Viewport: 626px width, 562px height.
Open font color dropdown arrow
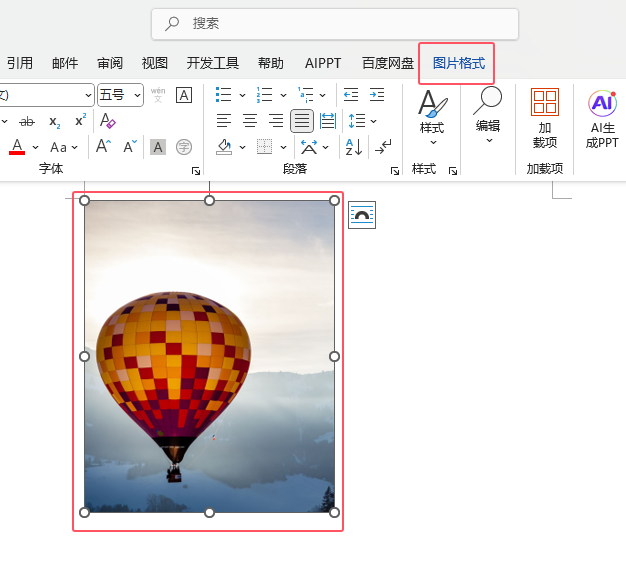tap(36, 147)
